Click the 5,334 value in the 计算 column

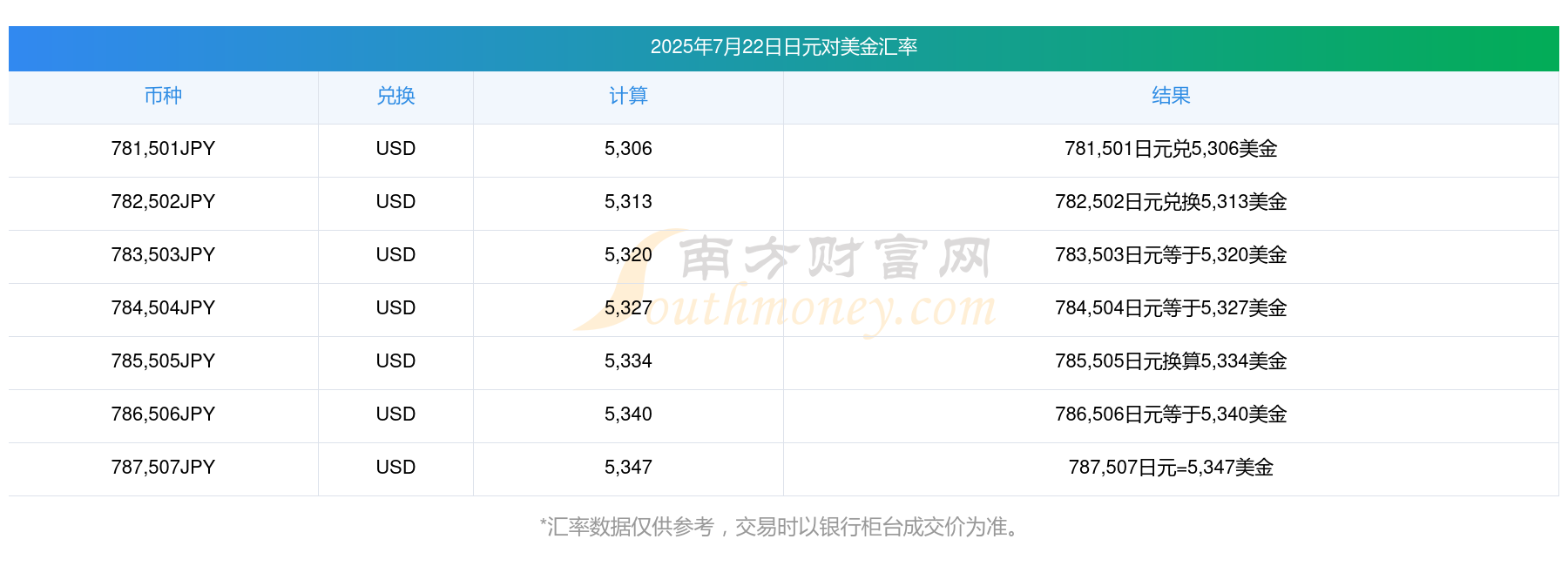628,361
